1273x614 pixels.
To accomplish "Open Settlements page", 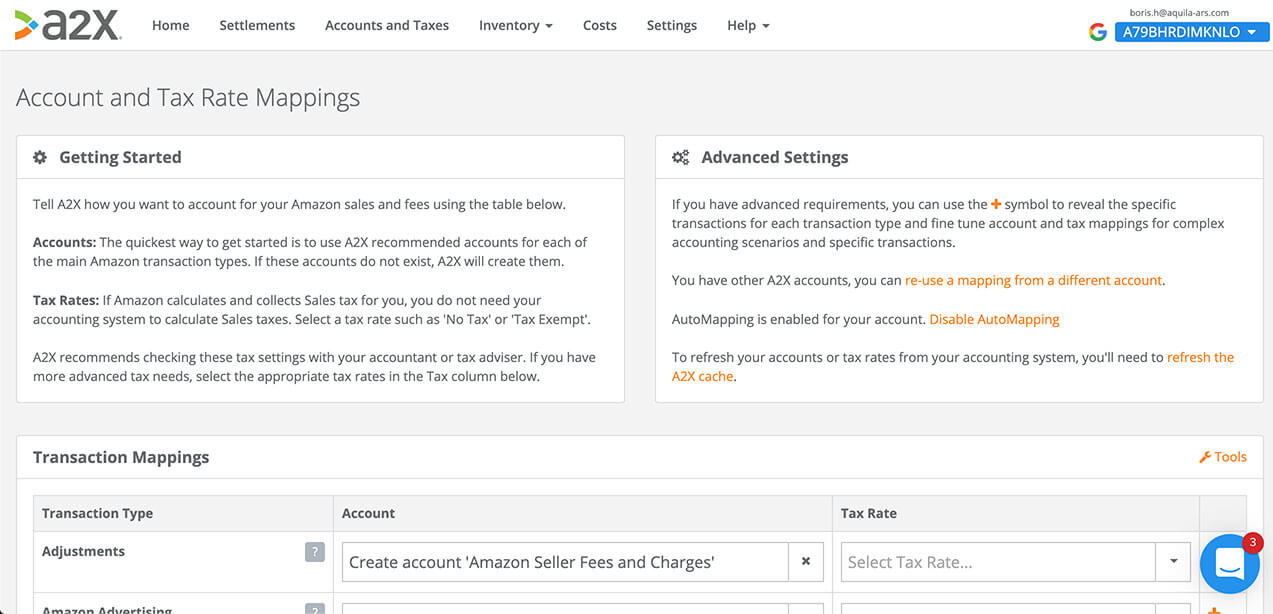I will 257,25.
